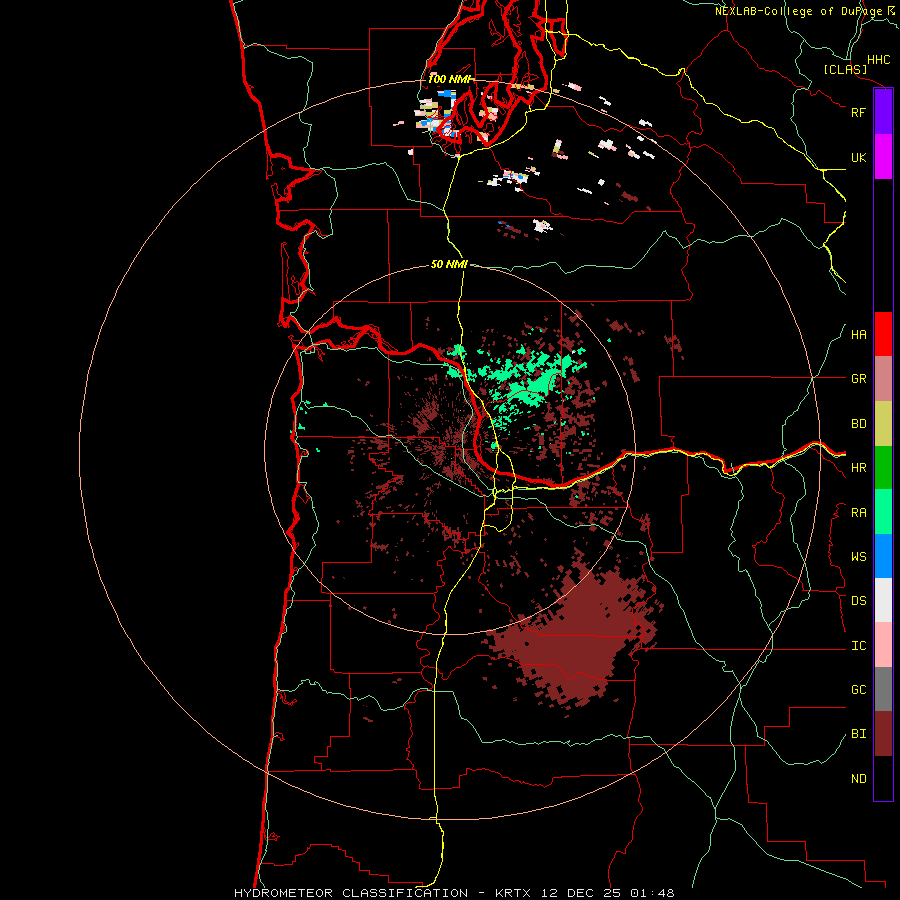Click the IC pink legend swatch
The image size is (900, 900).
(x=883, y=645)
